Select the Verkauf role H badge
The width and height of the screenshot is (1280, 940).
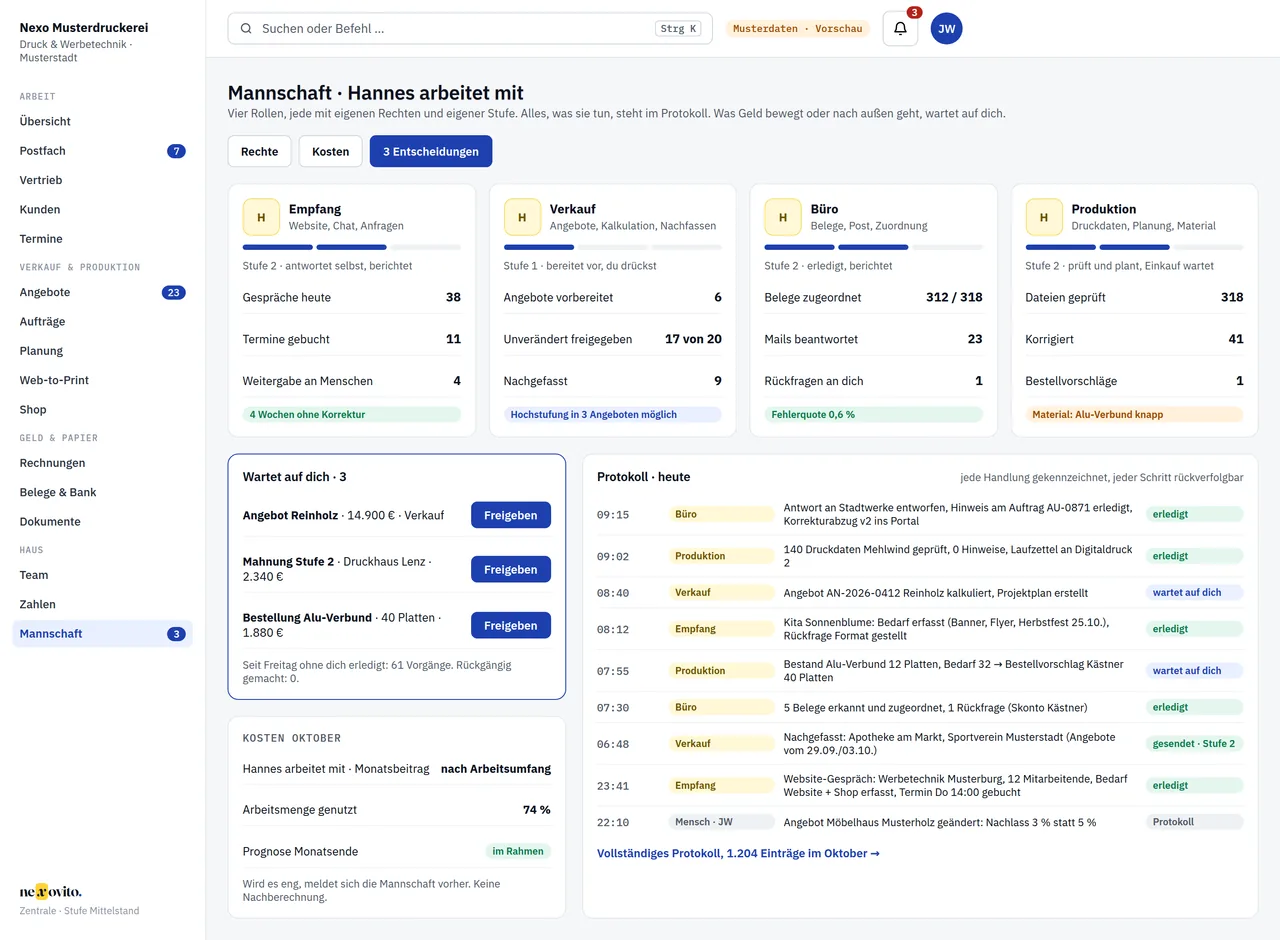pos(522,217)
